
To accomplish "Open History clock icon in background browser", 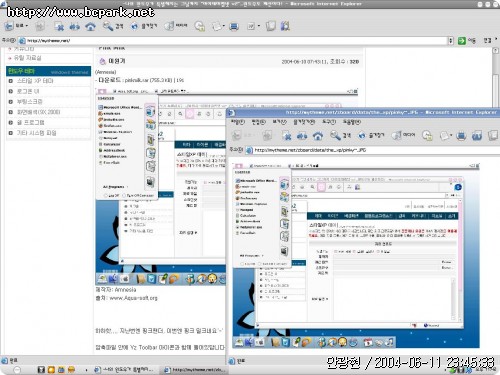I will 199,26.
